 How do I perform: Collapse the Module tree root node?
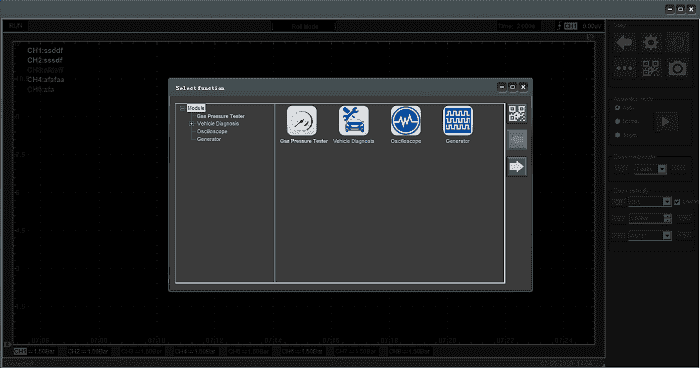pos(182,108)
